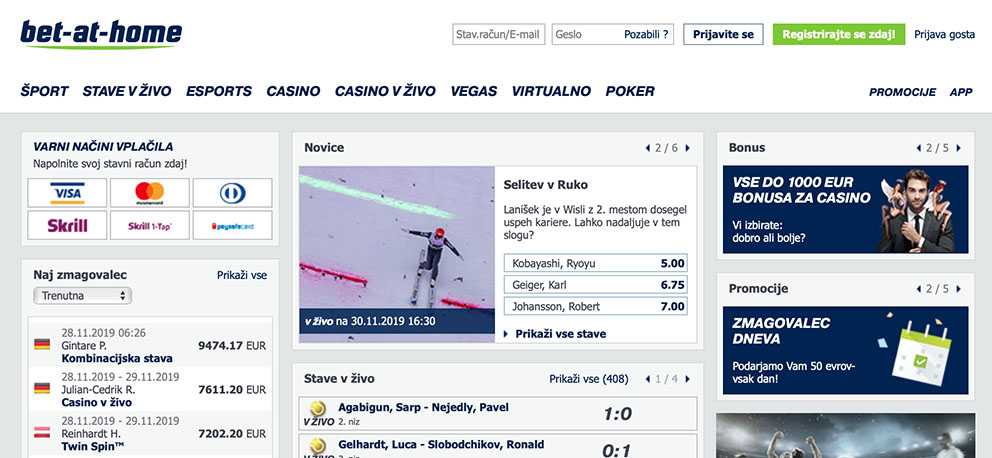
Task: Advance Stave v živo to next page
Action: click(688, 380)
